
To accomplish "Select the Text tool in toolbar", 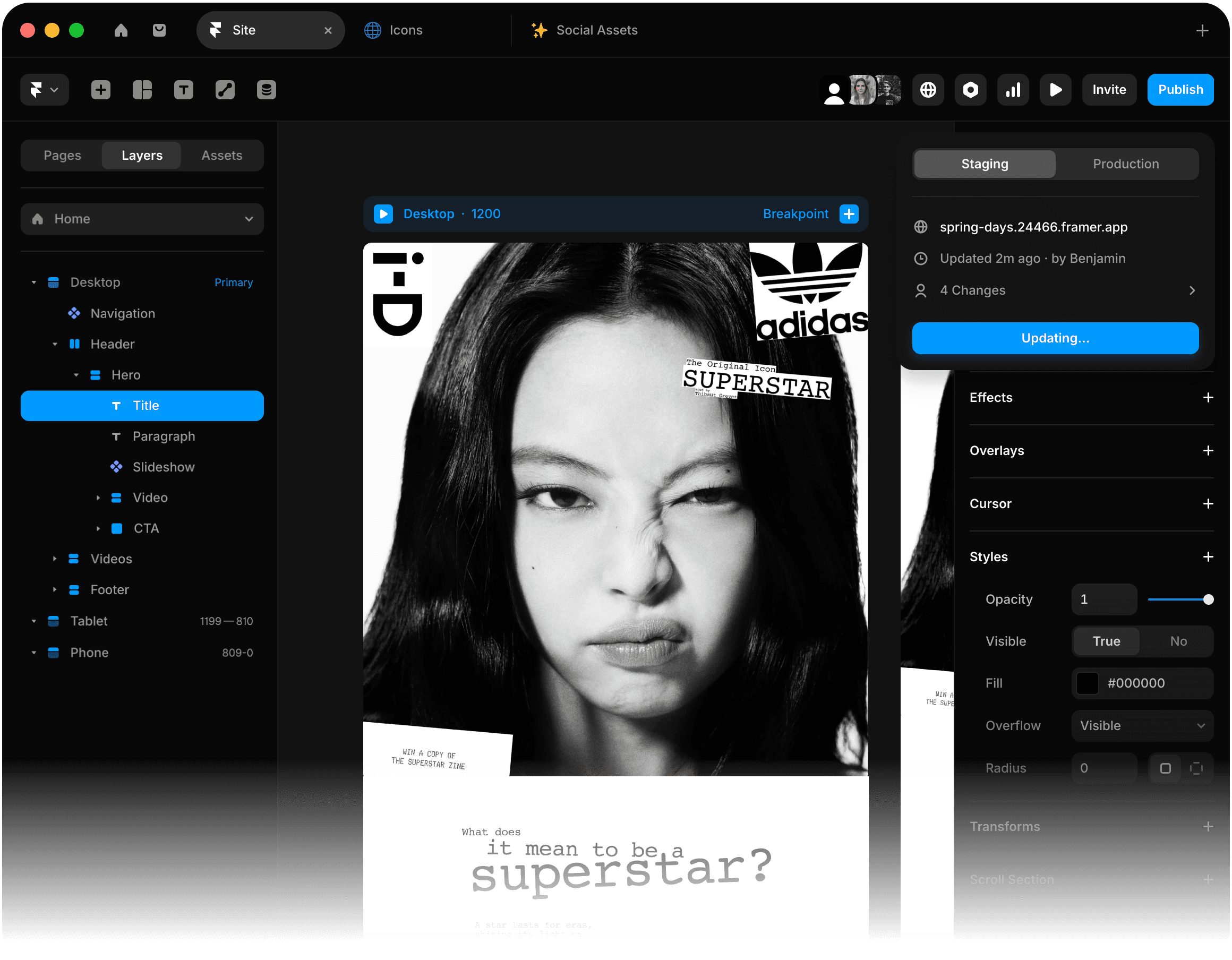I will click(183, 90).
